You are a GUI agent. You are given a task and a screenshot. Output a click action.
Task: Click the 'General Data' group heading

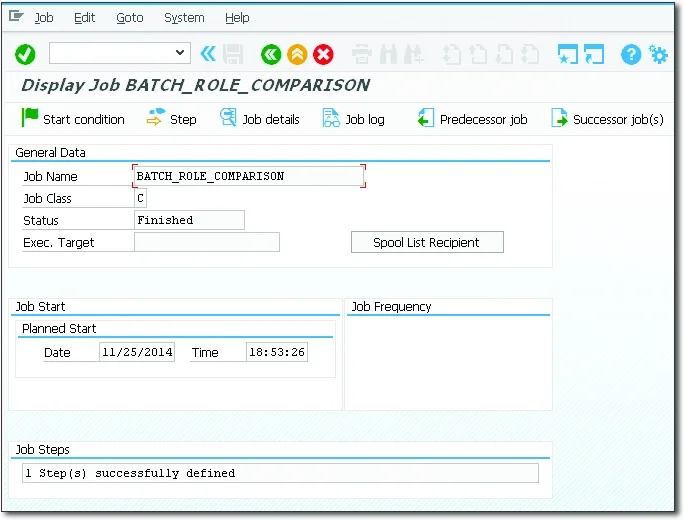(50, 153)
